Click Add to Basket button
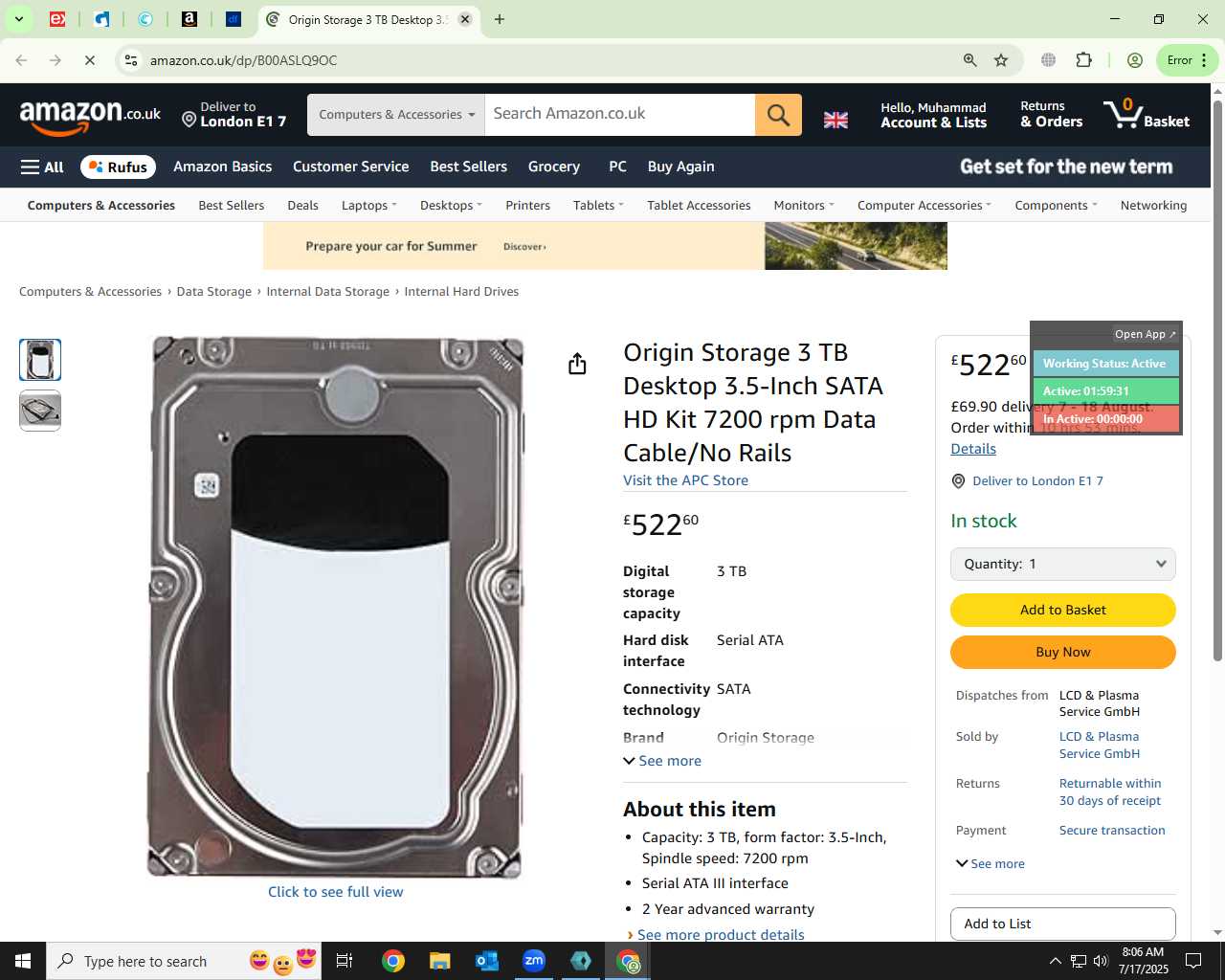This screenshot has height=980, width=1225. [1062, 610]
